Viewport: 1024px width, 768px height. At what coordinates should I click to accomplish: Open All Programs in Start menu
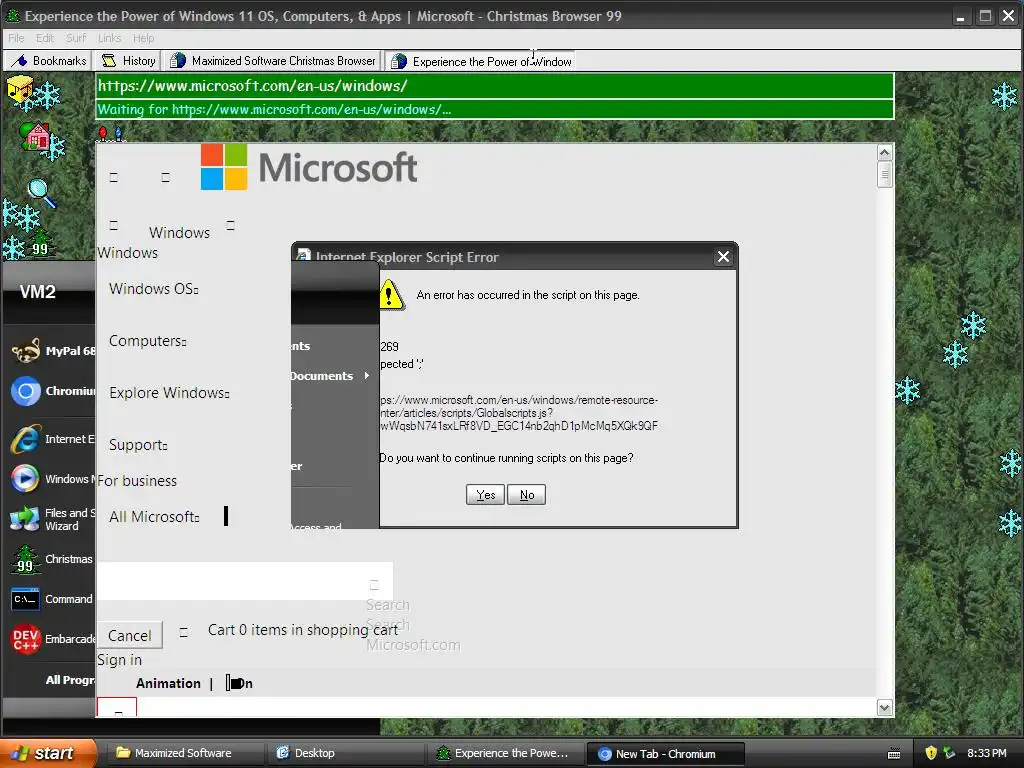pos(69,680)
